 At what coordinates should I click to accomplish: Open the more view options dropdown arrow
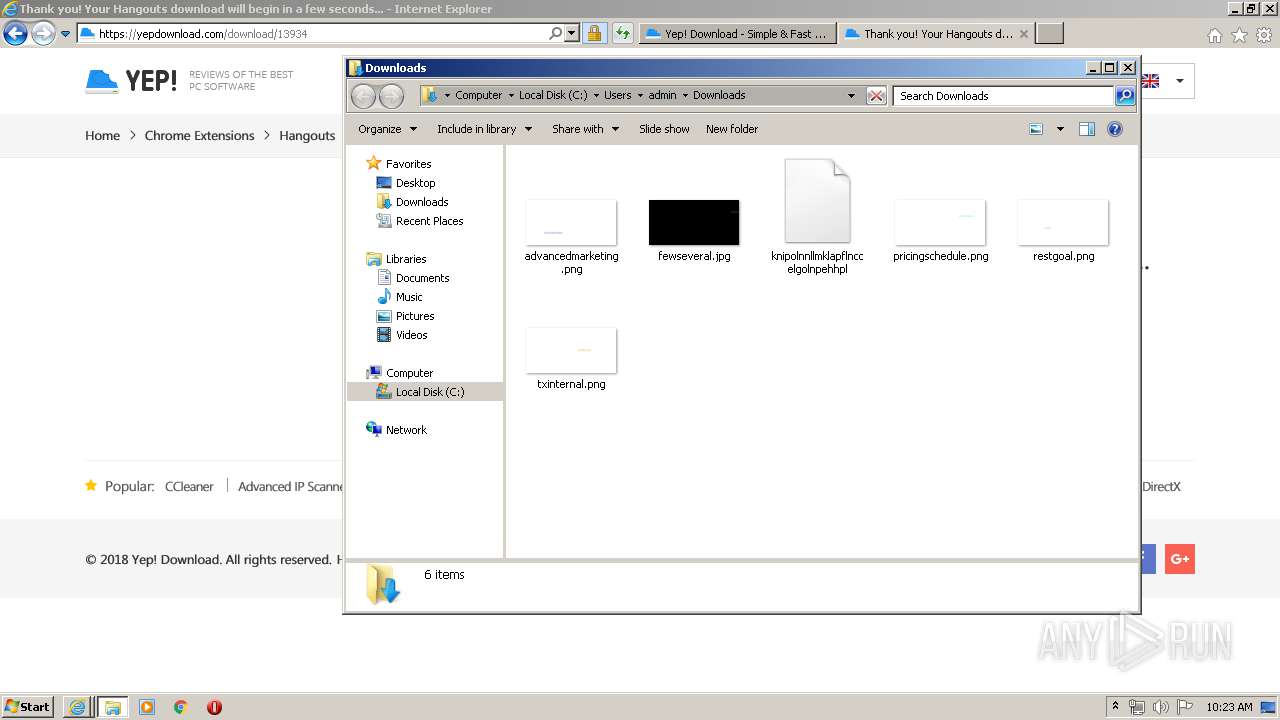(1060, 129)
